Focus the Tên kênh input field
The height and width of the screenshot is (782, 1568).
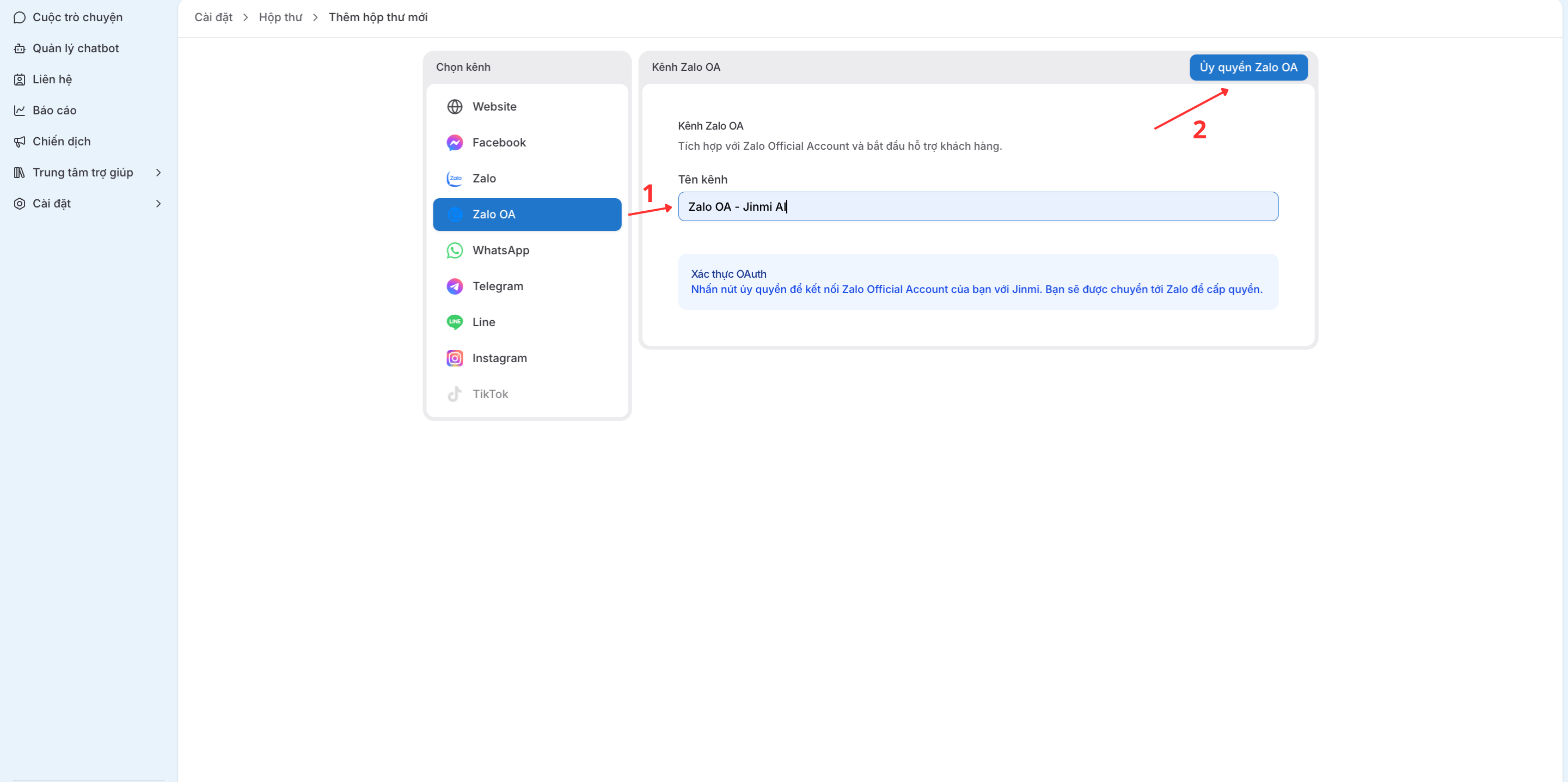coord(978,206)
